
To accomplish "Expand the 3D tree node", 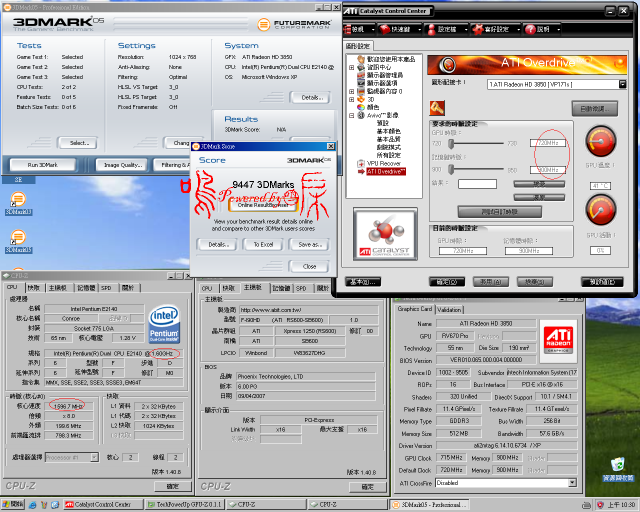I will [x=351, y=99].
